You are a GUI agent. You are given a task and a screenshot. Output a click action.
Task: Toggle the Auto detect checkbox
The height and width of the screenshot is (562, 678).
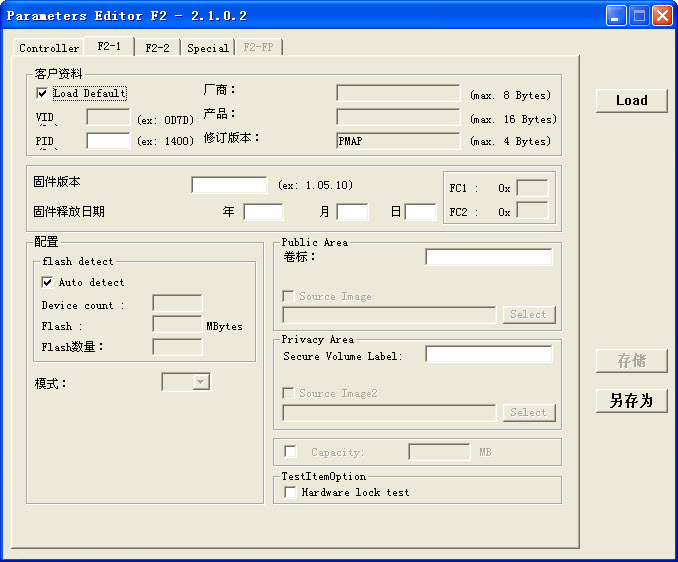click(47, 282)
